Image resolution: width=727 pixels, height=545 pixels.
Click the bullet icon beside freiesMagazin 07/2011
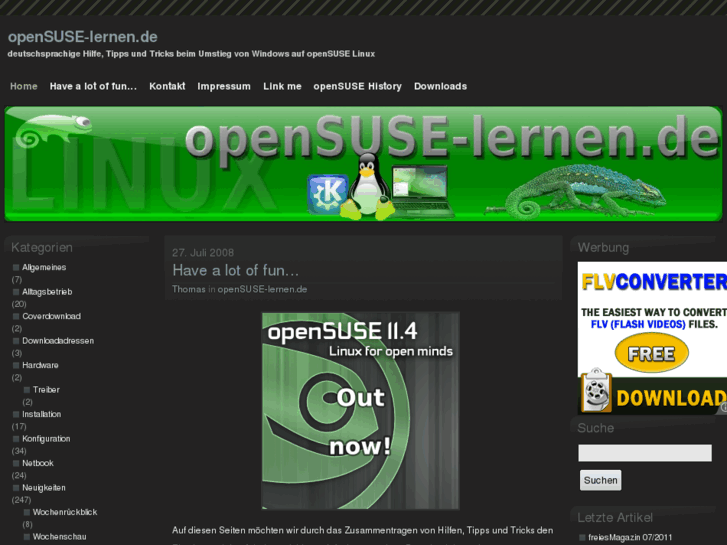582,538
